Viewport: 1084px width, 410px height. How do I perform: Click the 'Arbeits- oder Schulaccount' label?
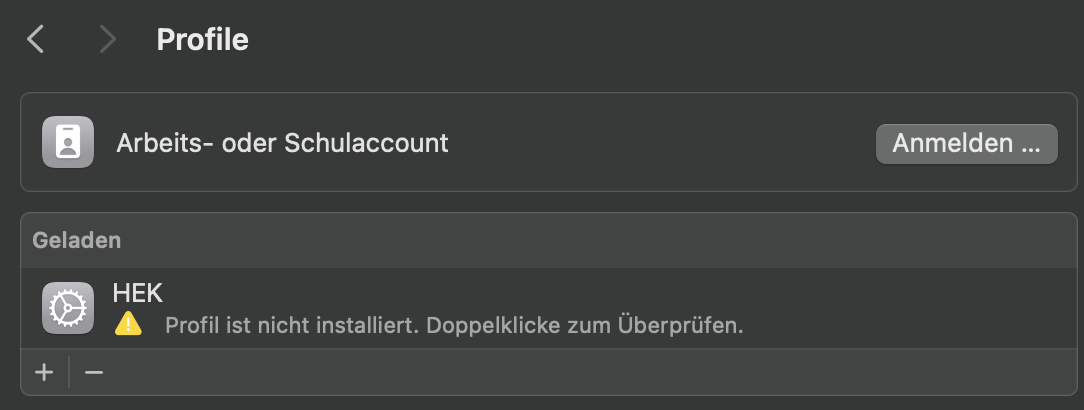[x=282, y=143]
